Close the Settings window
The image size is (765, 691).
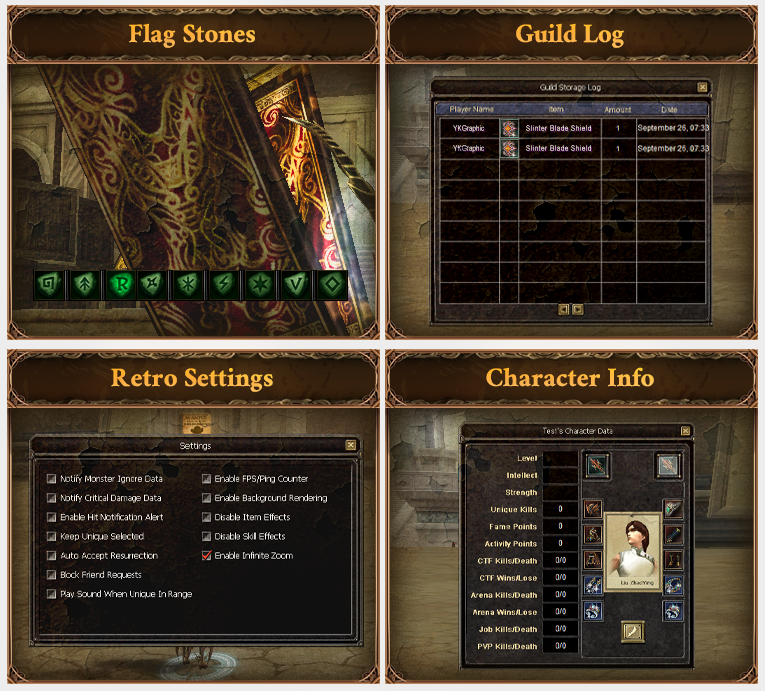pos(350,445)
